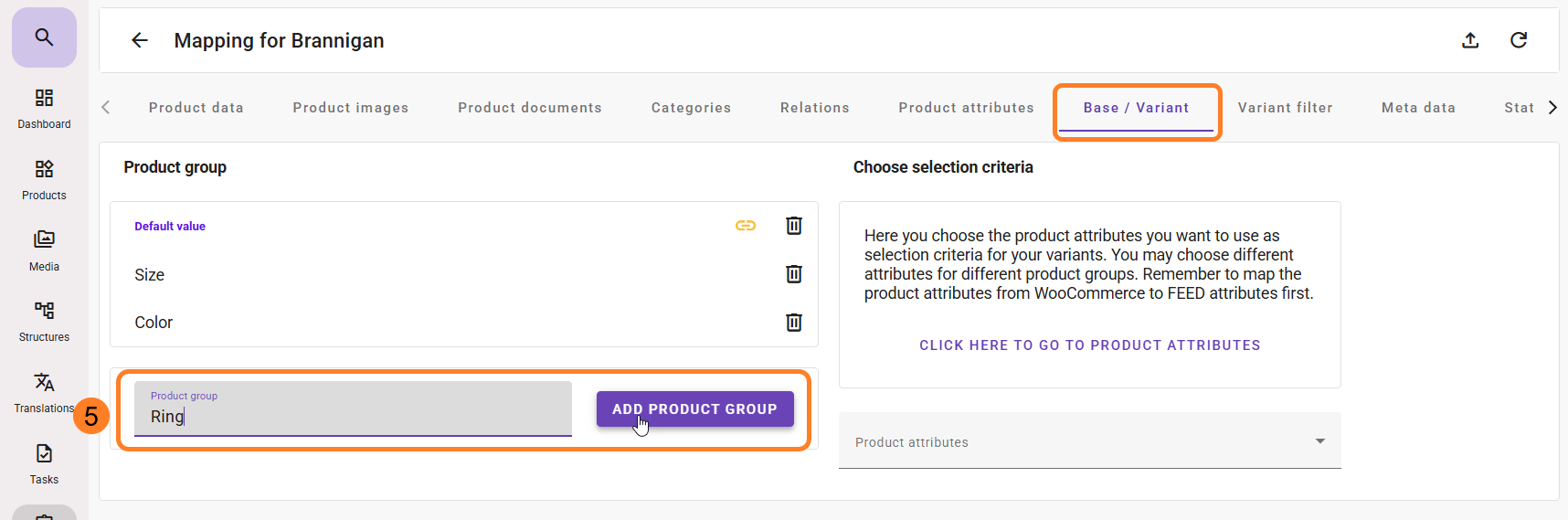The height and width of the screenshot is (520, 1568).
Task: Click the back arrow beside Mapping title
Action: click(140, 40)
